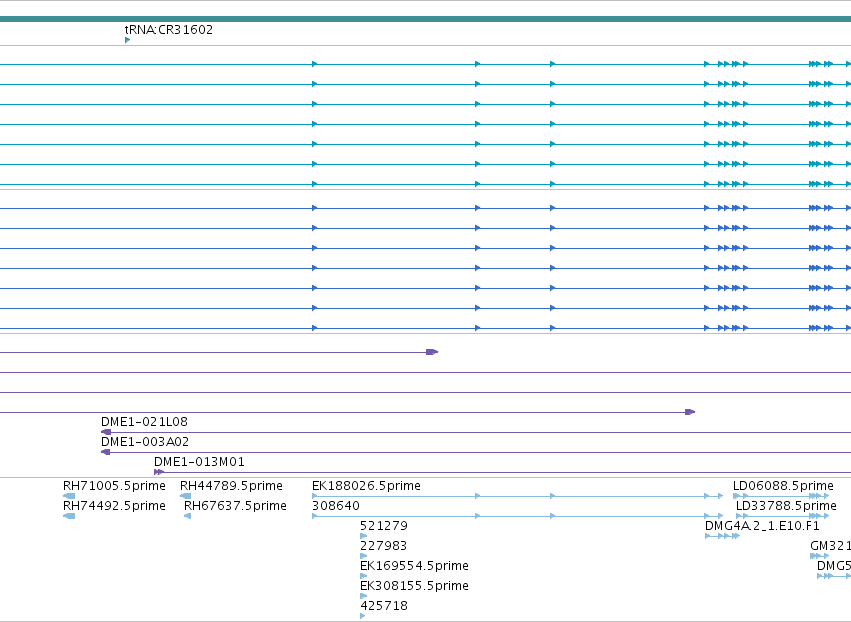The image size is (851, 622).
Task: Open the DME1-013M01 feature label
Action: pos(199,462)
